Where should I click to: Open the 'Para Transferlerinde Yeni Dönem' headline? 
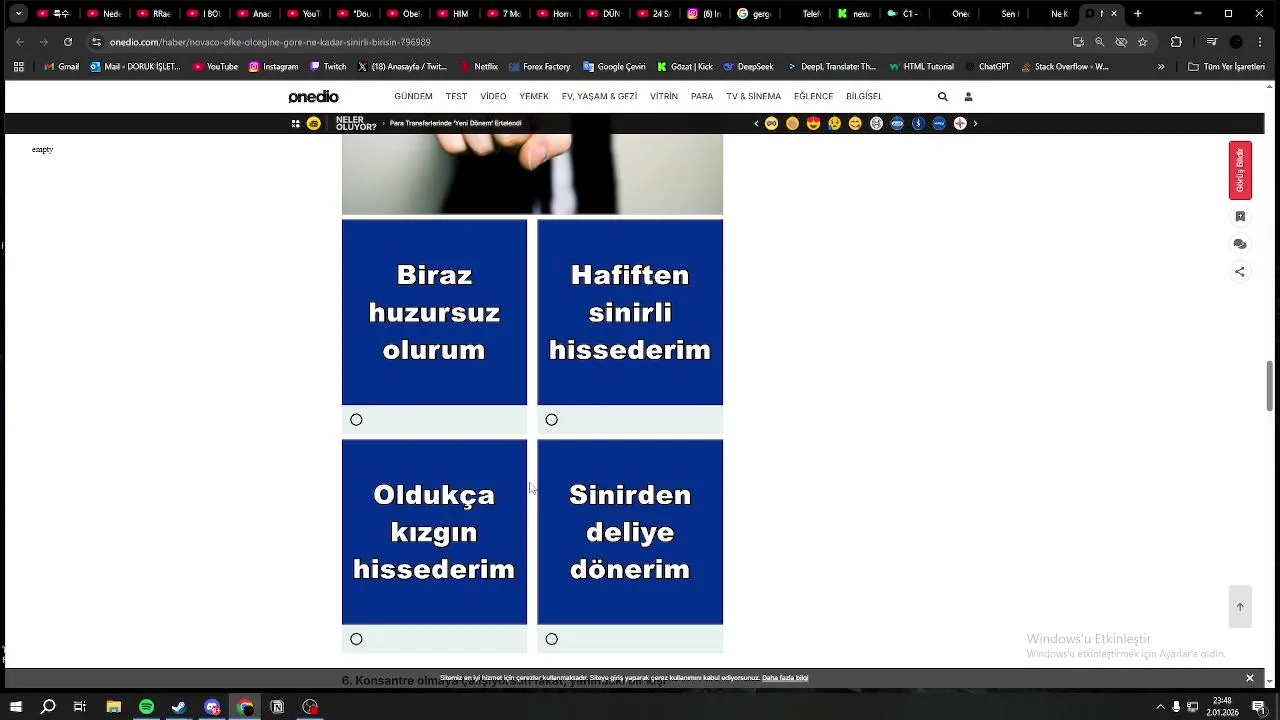pyautogui.click(x=455, y=123)
